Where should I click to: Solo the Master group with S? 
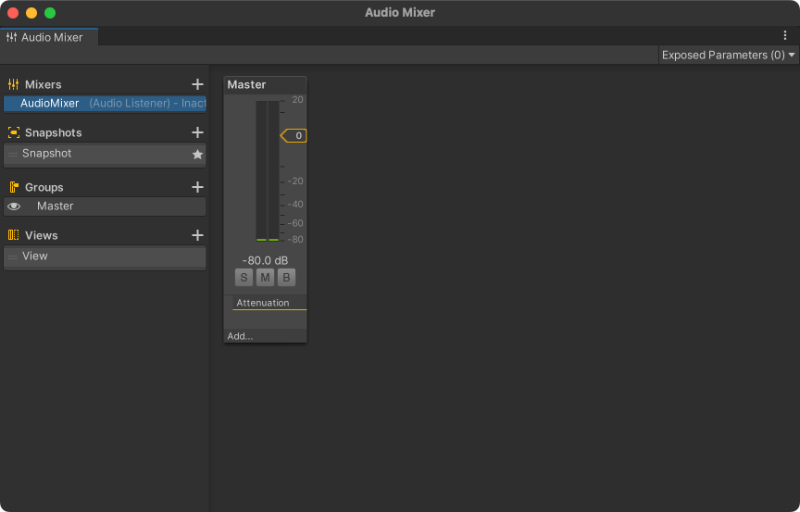tap(244, 277)
